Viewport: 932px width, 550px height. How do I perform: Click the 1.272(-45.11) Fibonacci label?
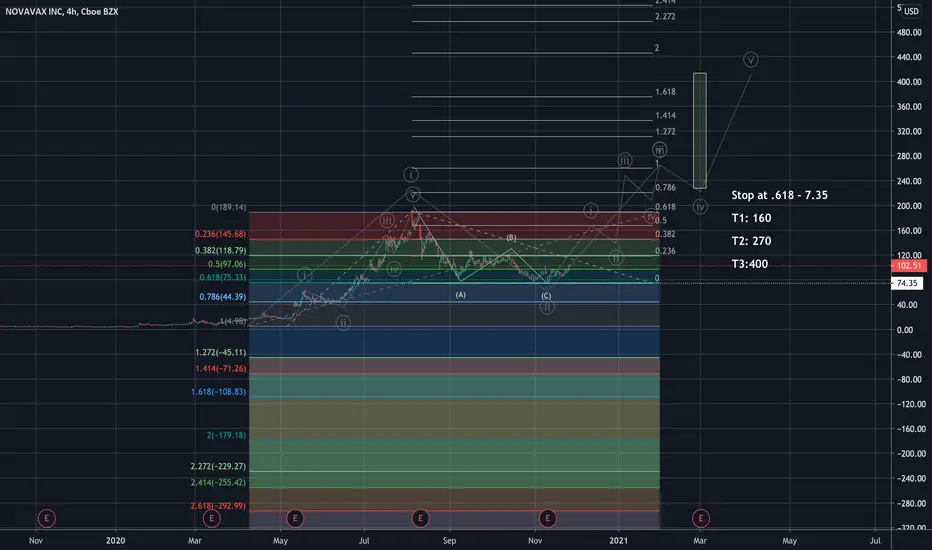pyautogui.click(x=221, y=352)
